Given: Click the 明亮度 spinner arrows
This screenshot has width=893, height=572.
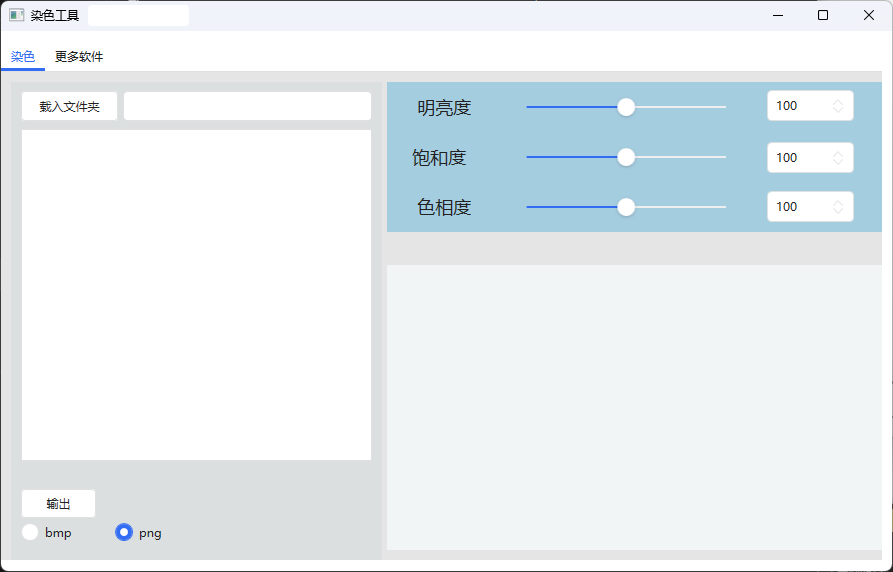Looking at the screenshot, I should [838, 105].
